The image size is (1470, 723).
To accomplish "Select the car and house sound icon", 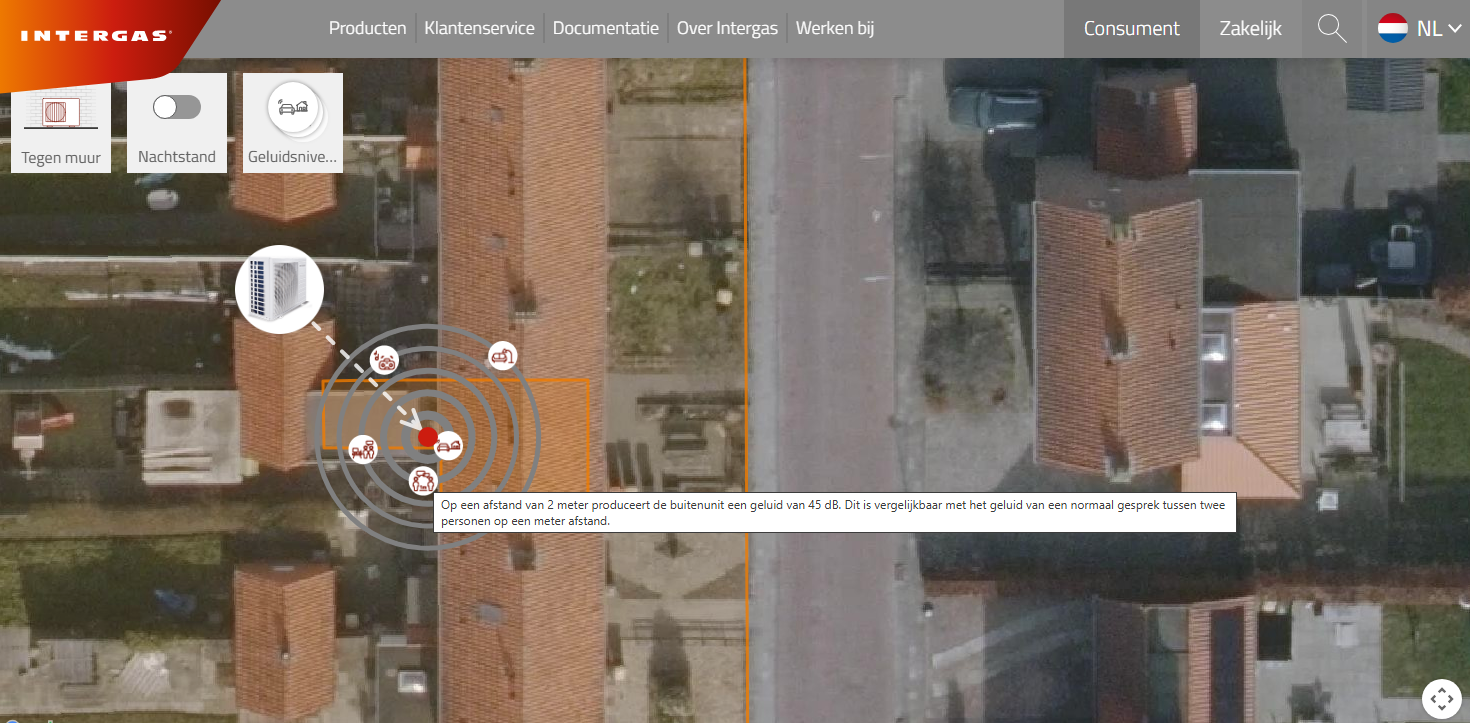I will click(449, 444).
